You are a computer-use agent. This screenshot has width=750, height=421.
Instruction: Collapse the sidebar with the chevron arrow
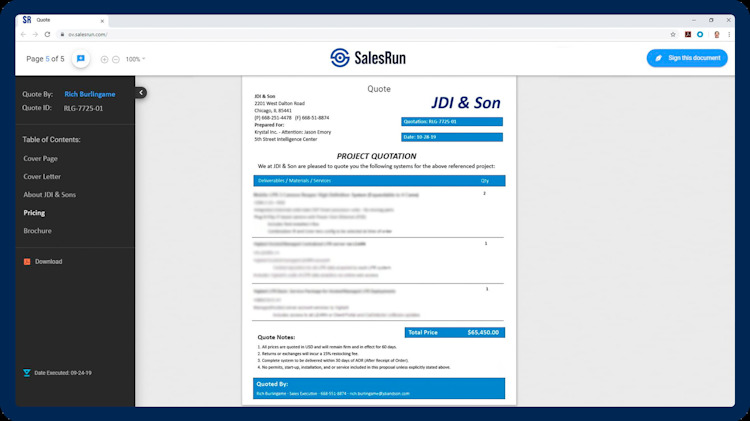tap(141, 92)
